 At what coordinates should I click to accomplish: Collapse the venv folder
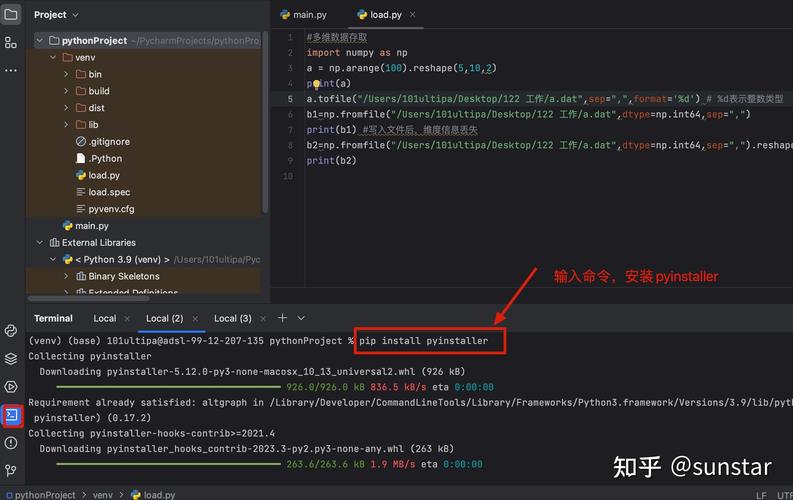(53, 58)
